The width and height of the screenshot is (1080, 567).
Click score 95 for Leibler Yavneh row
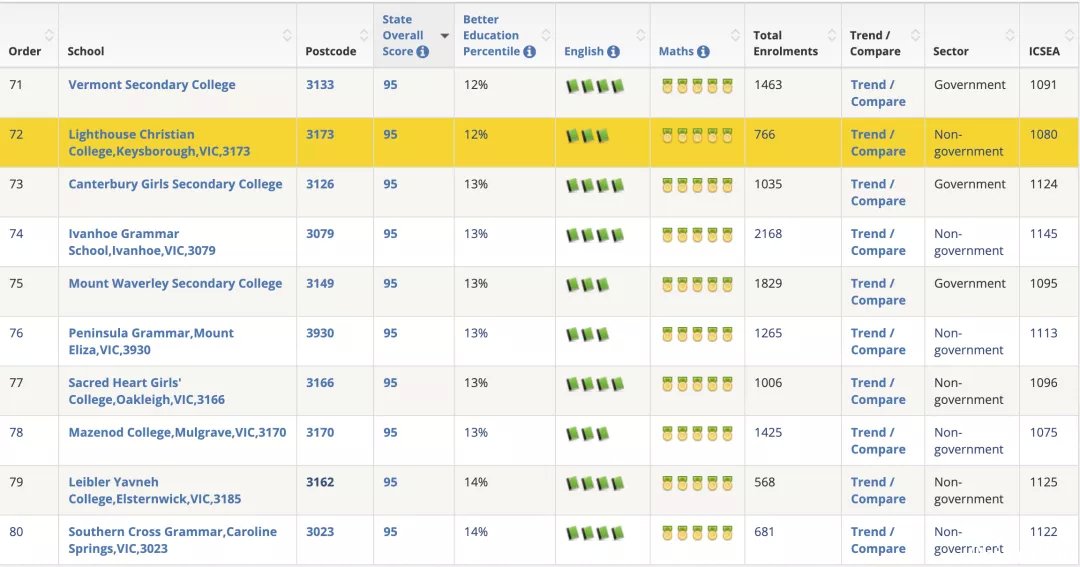tap(390, 482)
